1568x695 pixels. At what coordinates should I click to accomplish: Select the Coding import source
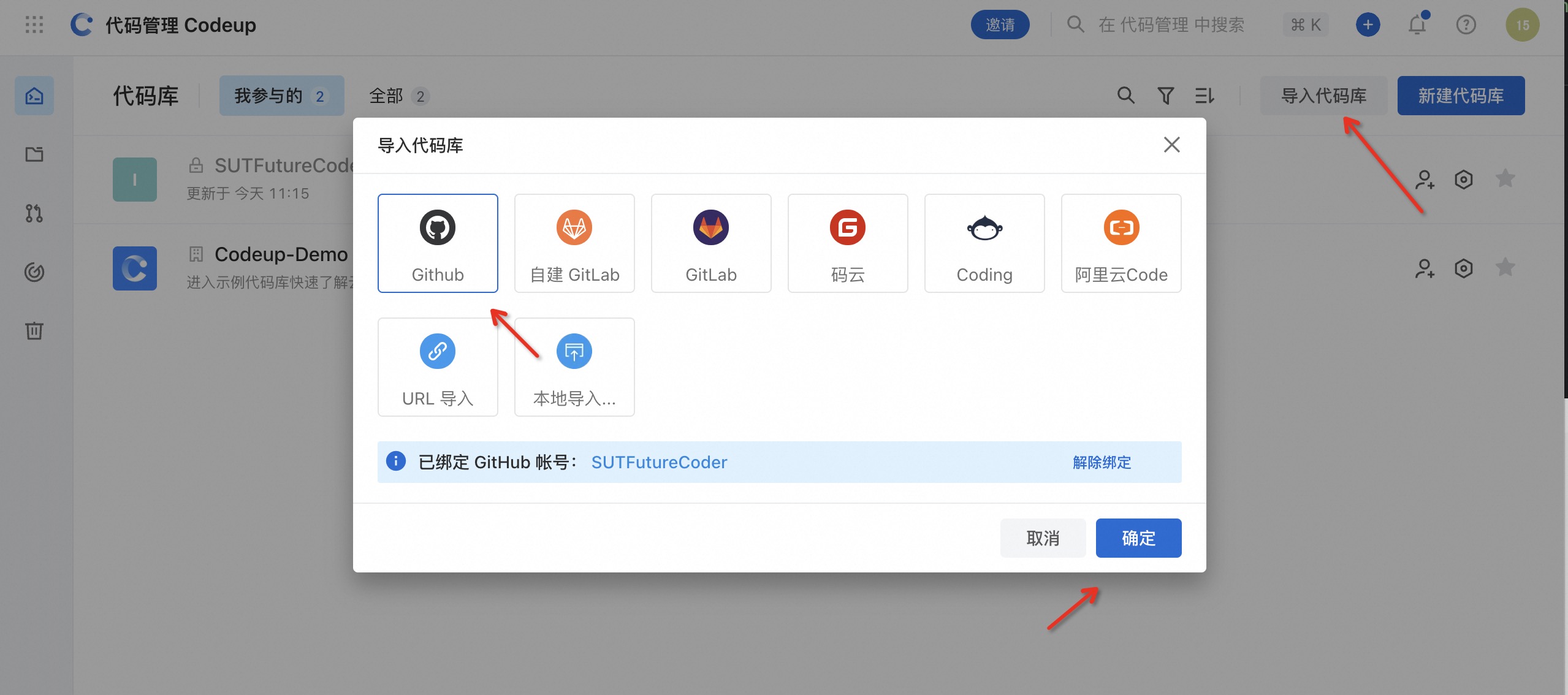click(984, 243)
